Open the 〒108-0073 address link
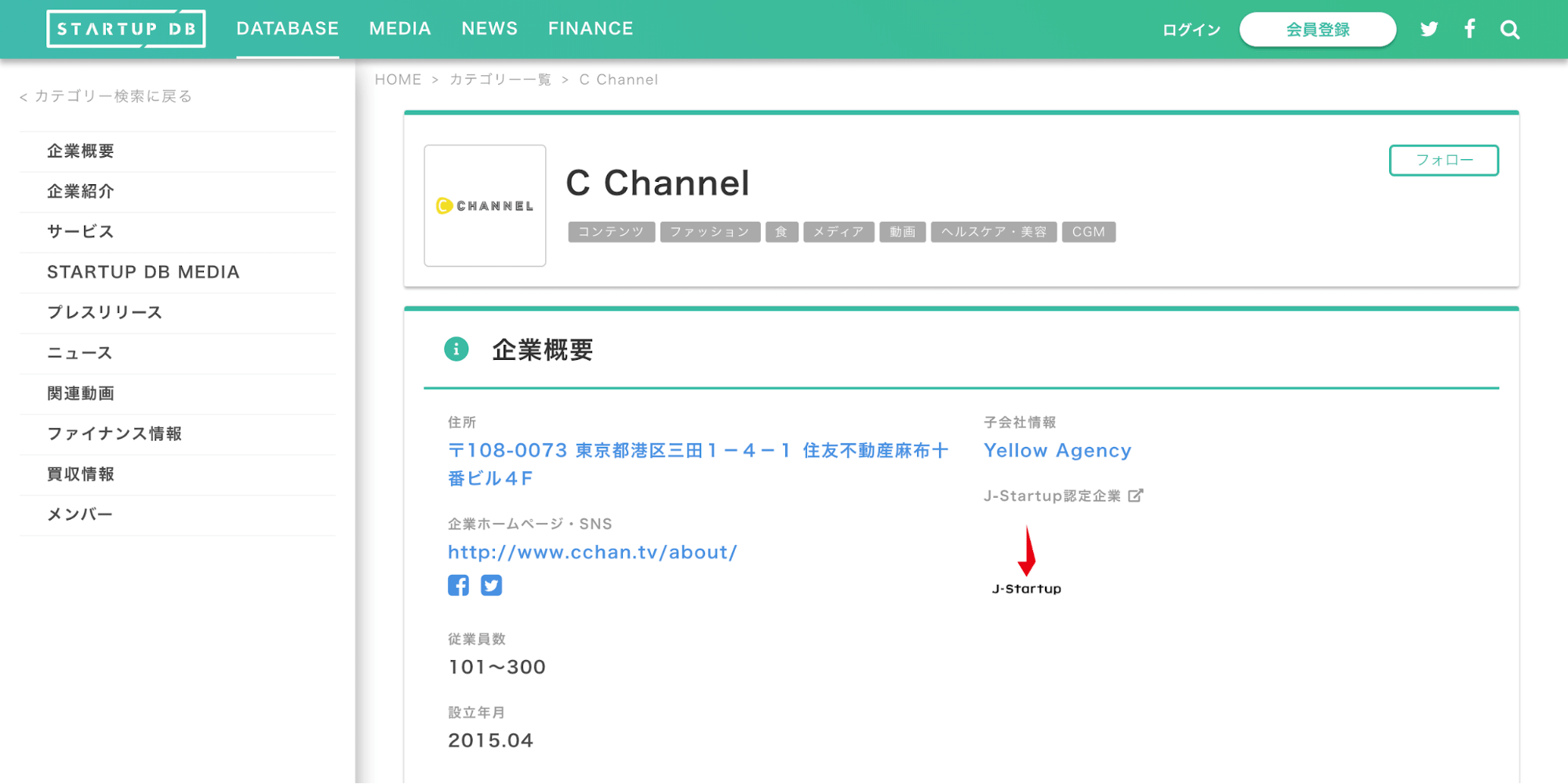Screen dimensions: 1568x784 [698, 464]
